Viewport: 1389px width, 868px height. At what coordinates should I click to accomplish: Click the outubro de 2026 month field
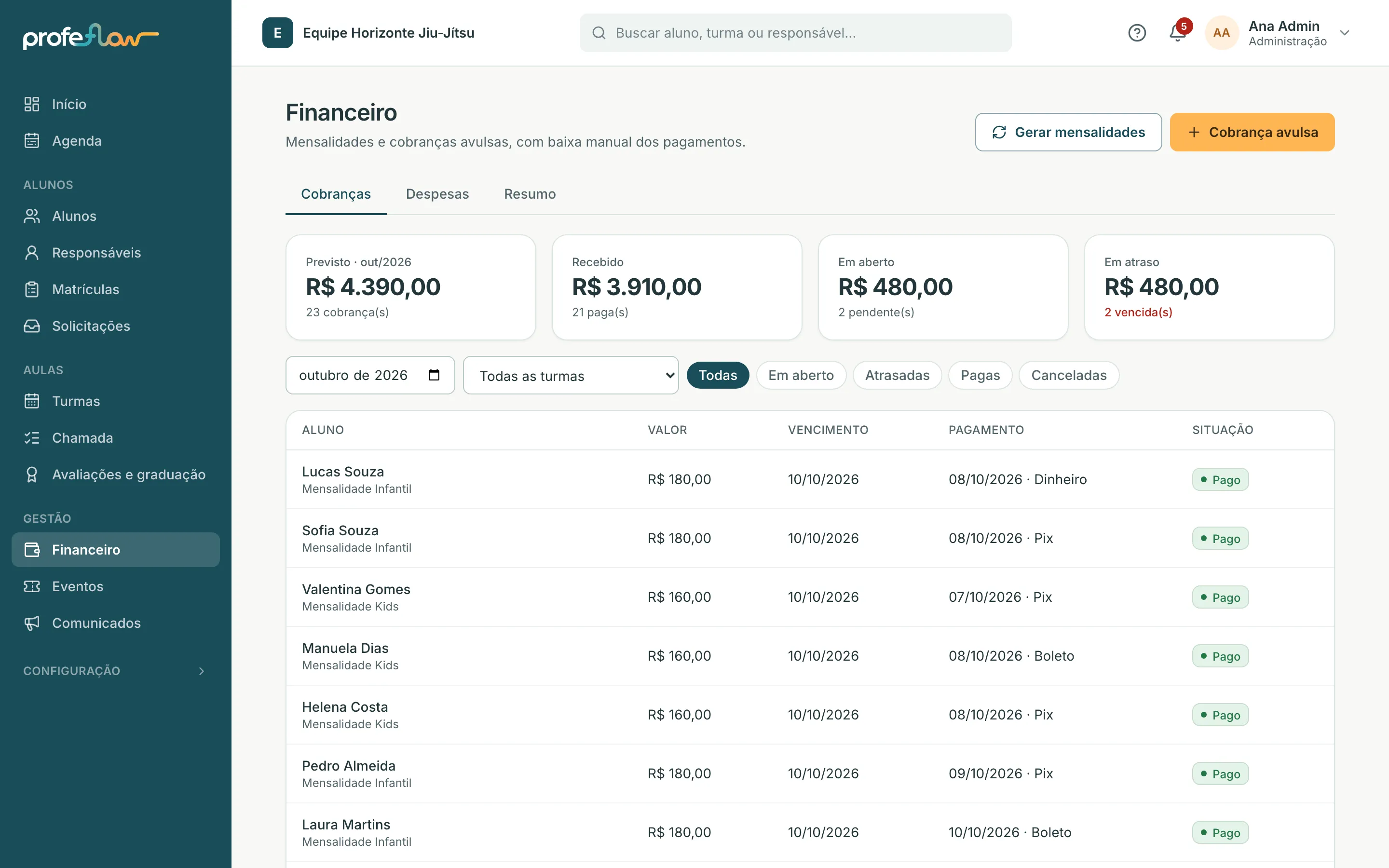(370, 375)
